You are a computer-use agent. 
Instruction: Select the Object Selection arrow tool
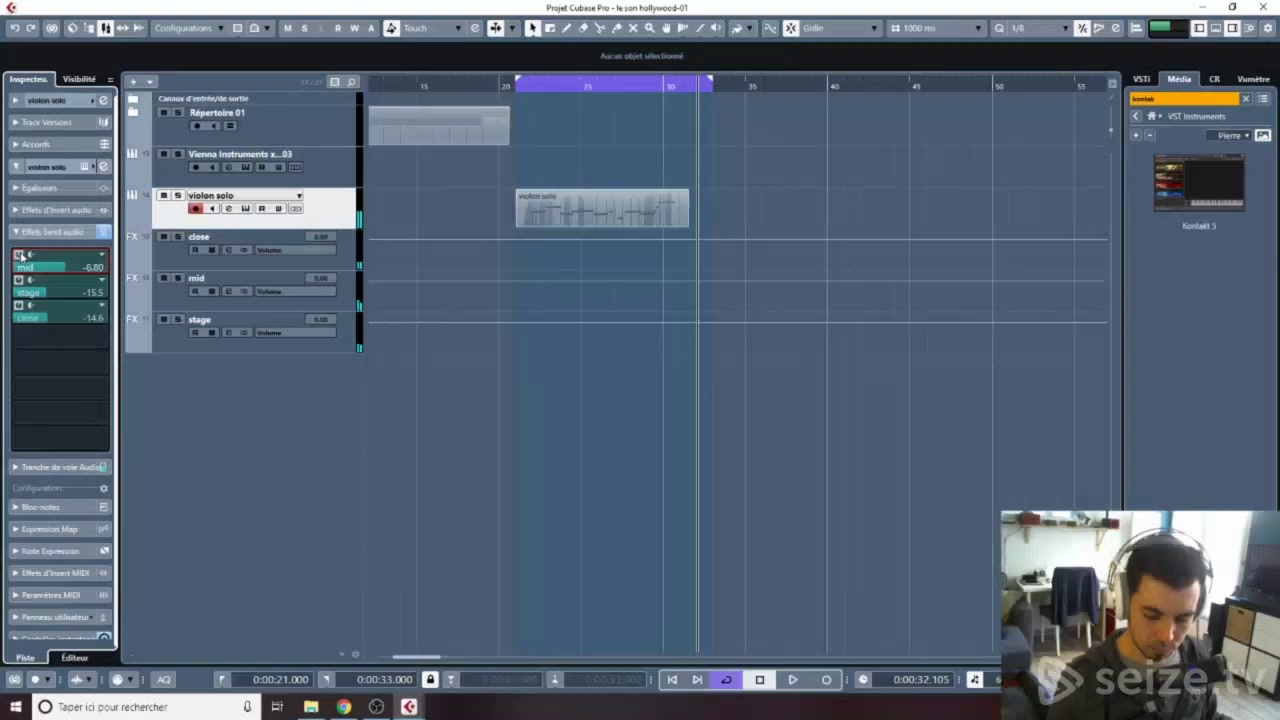(533, 28)
